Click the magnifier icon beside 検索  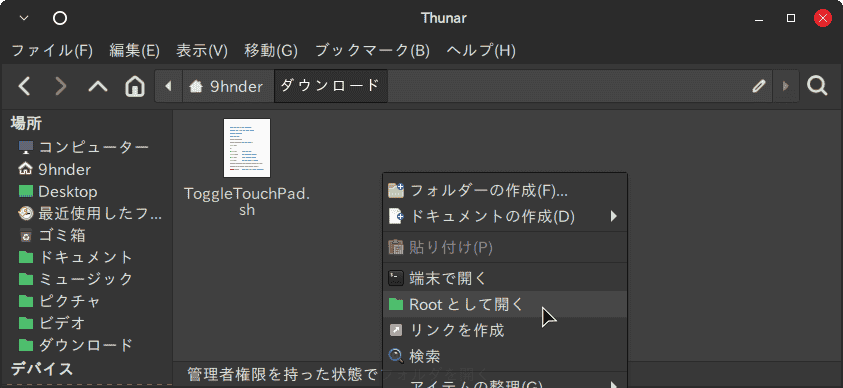pyautogui.click(x=396, y=356)
